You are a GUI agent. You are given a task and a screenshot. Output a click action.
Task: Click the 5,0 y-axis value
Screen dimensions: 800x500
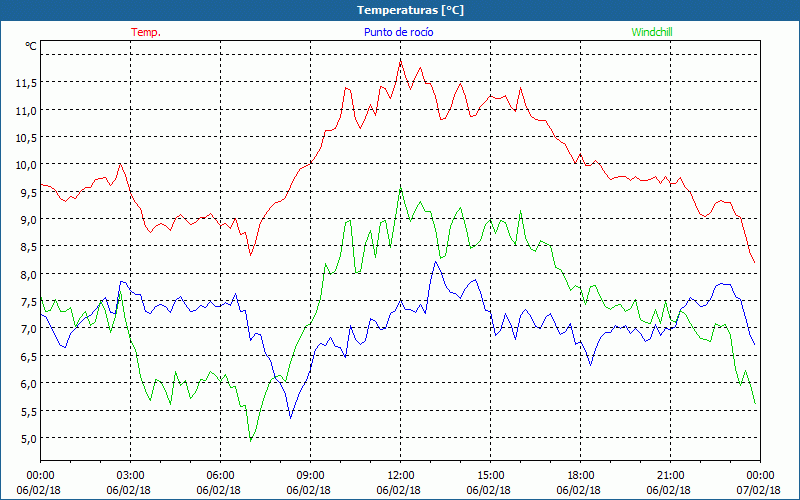[28, 438]
